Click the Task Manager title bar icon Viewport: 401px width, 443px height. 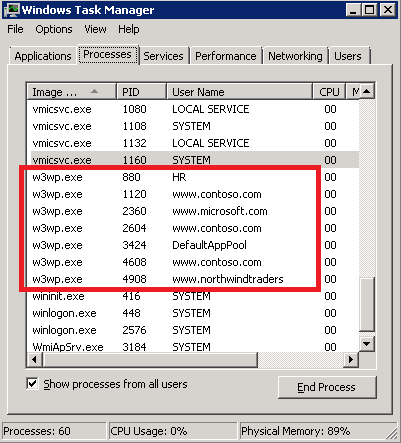tap(12, 10)
